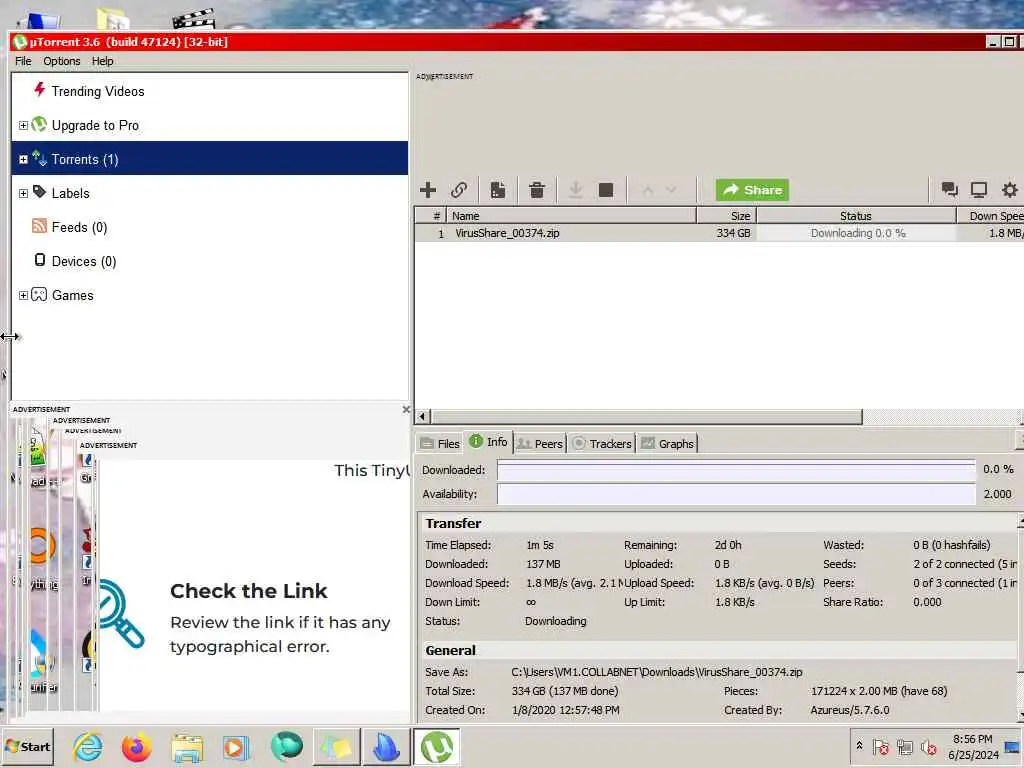Open the Start menu
Viewport: 1024px width, 768px height.
pos(27,746)
